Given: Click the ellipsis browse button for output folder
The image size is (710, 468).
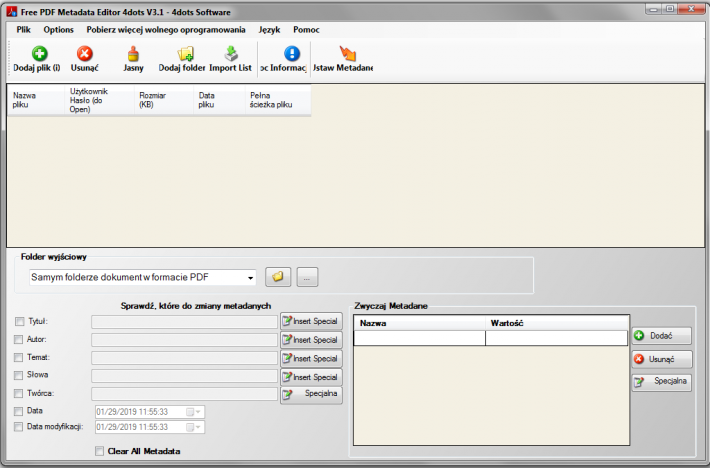Looking at the screenshot, I should 307,277.
